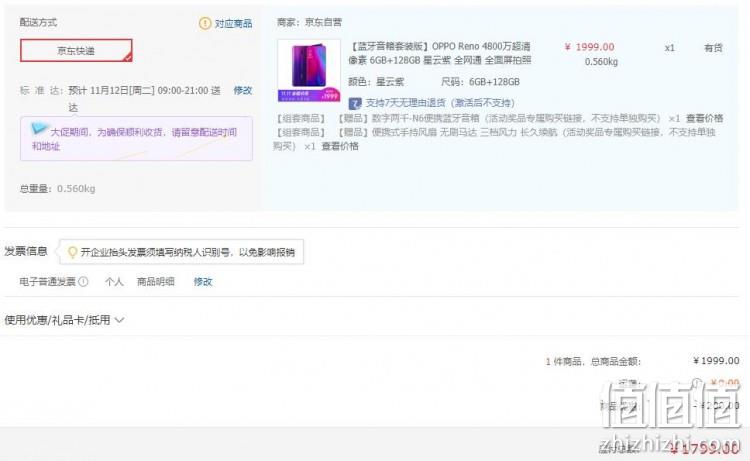Viewport: 750px width, 461px height.
Task: Click 支持7天无理由退货 text
Action: coord(440,103)
